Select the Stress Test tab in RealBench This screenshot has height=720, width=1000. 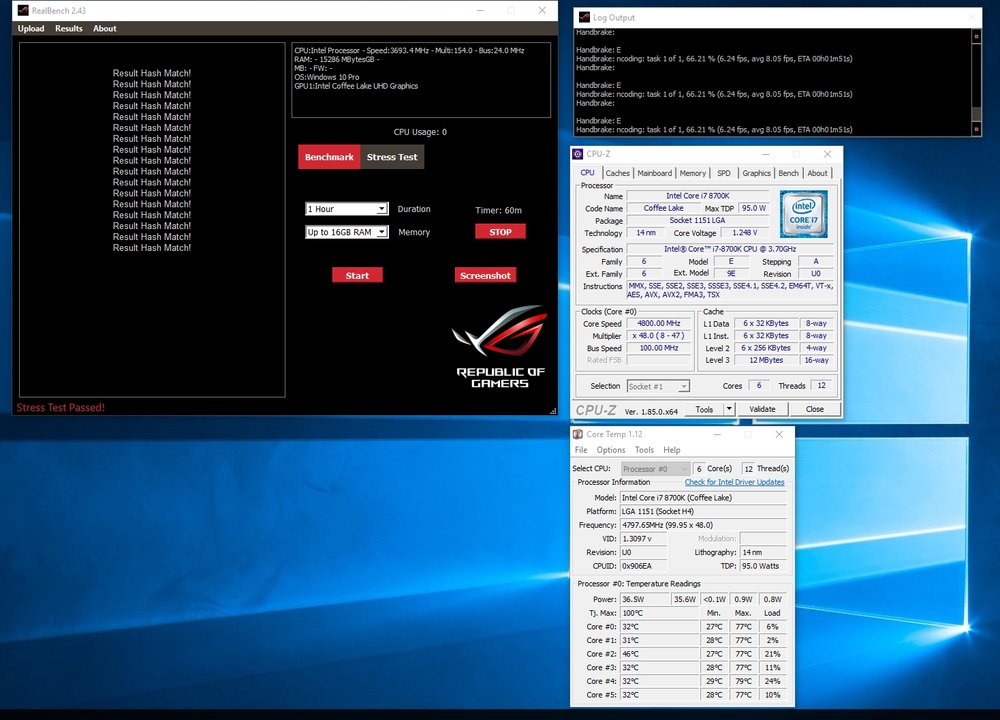[392, 157]
